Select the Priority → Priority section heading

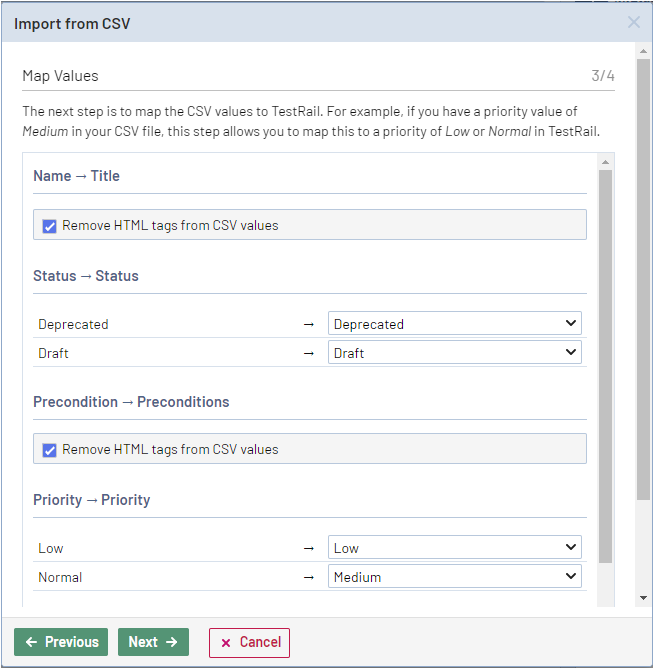click(x=92, y=500)
